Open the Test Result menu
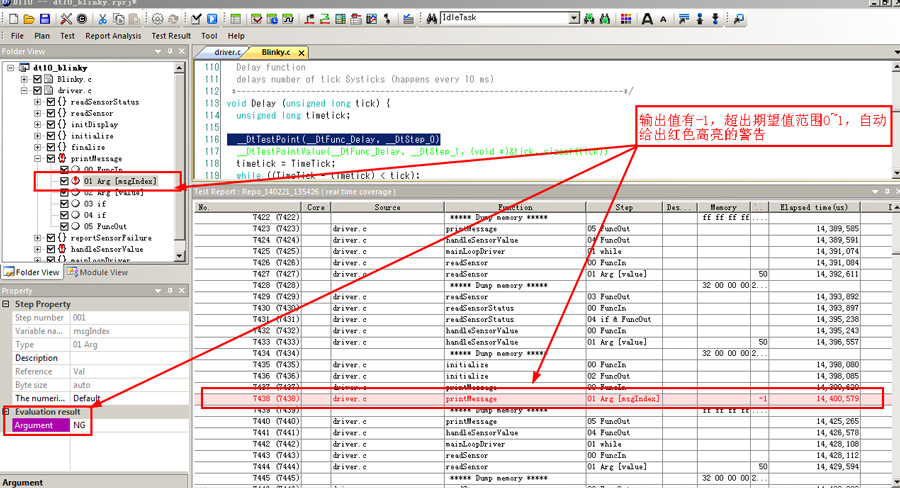The height and width of the screenshot is (488, 900). [171, 36]
